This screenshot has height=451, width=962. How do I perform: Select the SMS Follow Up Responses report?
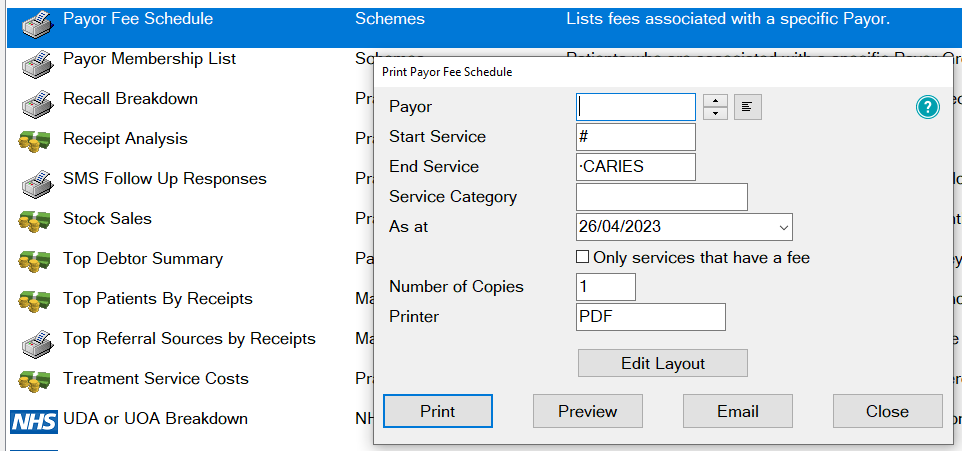[x=165, y=179]
